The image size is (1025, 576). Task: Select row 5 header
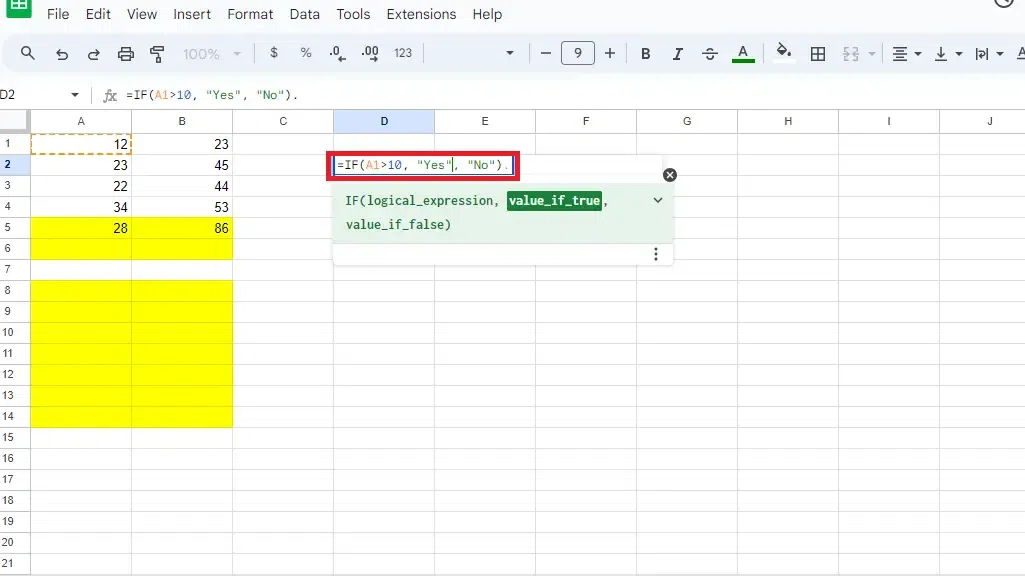[x=14, y=228]
